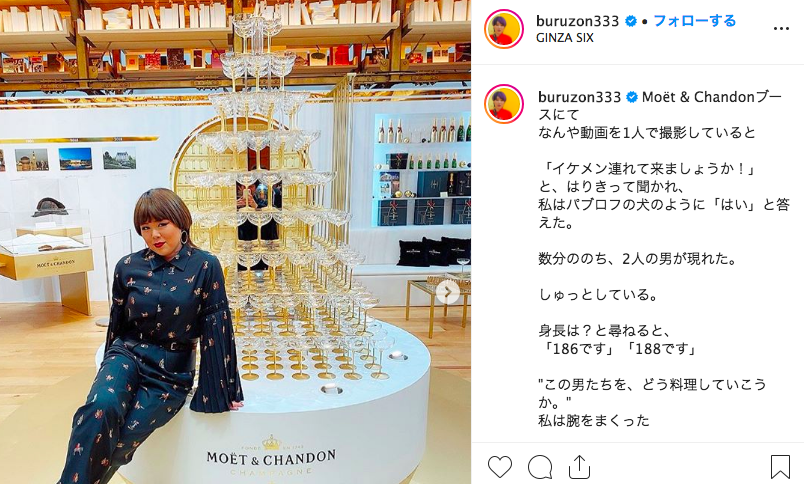
Task: Open comments via the speech bubble icon
Action: [540, 467]
